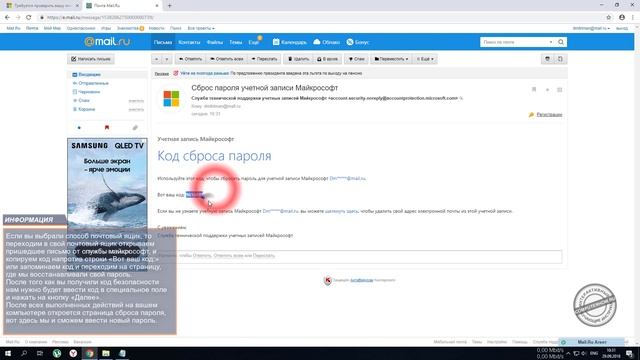This screenshot has width=640, height=360.
Task: Open File Explorer from the taskbar
Action: 106,353
